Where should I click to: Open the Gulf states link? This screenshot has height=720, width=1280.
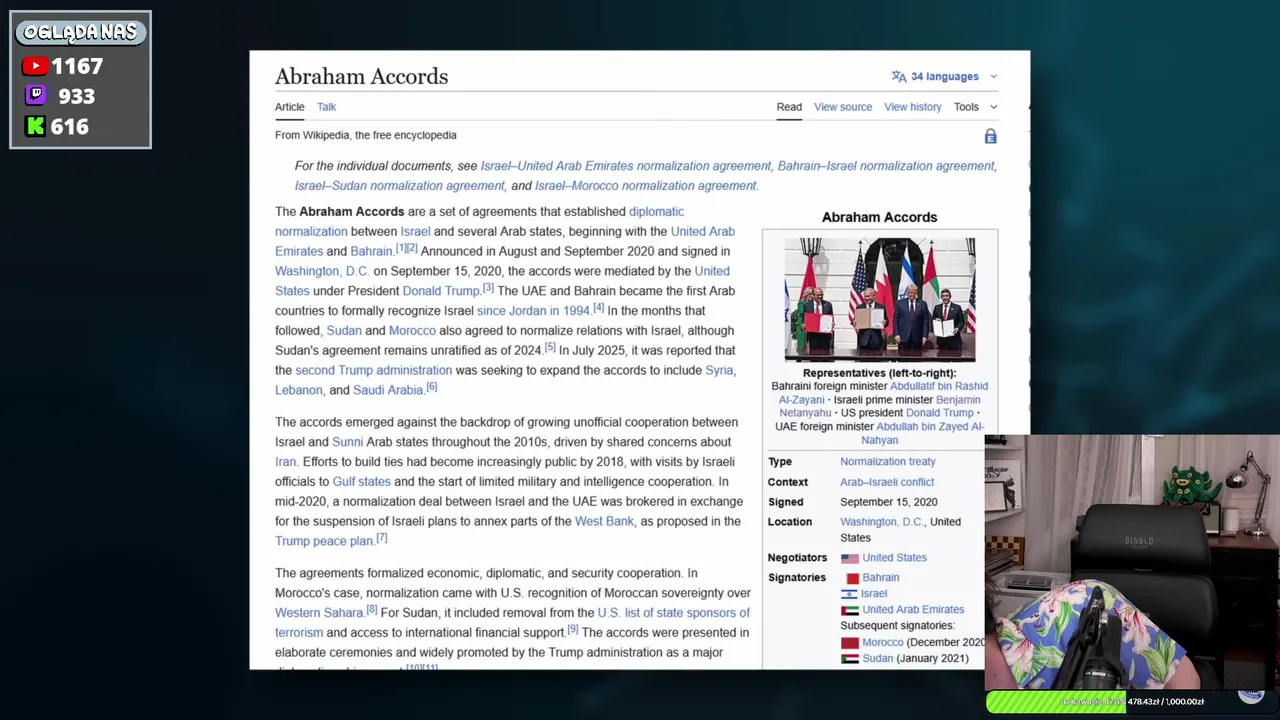pyautogui.click(x=361, y=482)
